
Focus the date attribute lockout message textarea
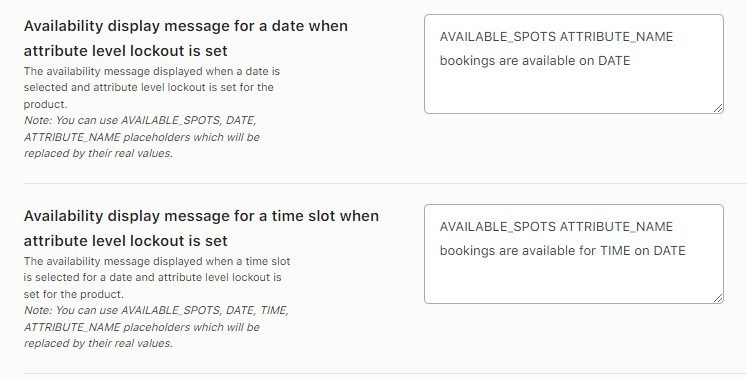(x=574, y=64)
